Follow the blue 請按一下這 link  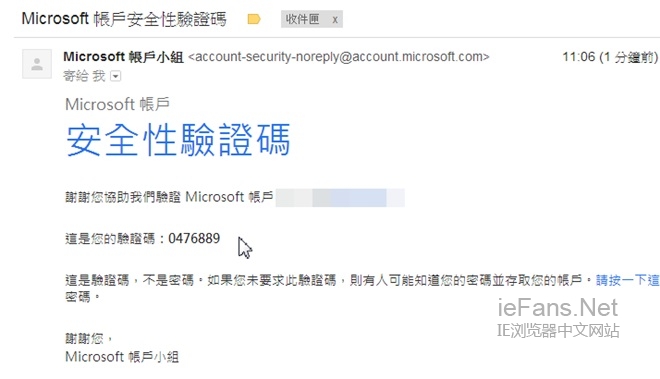coord(628,280)
